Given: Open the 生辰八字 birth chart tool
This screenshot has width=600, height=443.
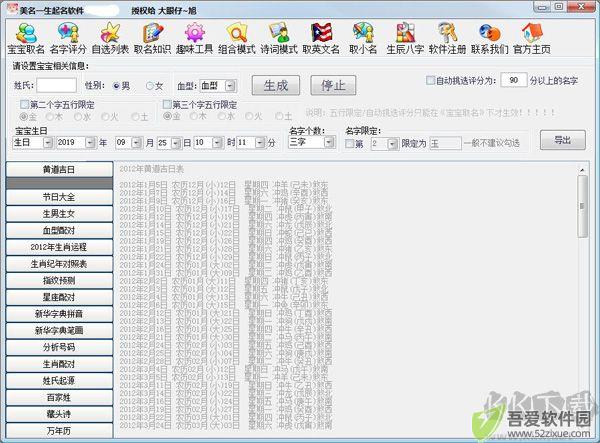Looking at the screenshot, I should click(405, 38).
